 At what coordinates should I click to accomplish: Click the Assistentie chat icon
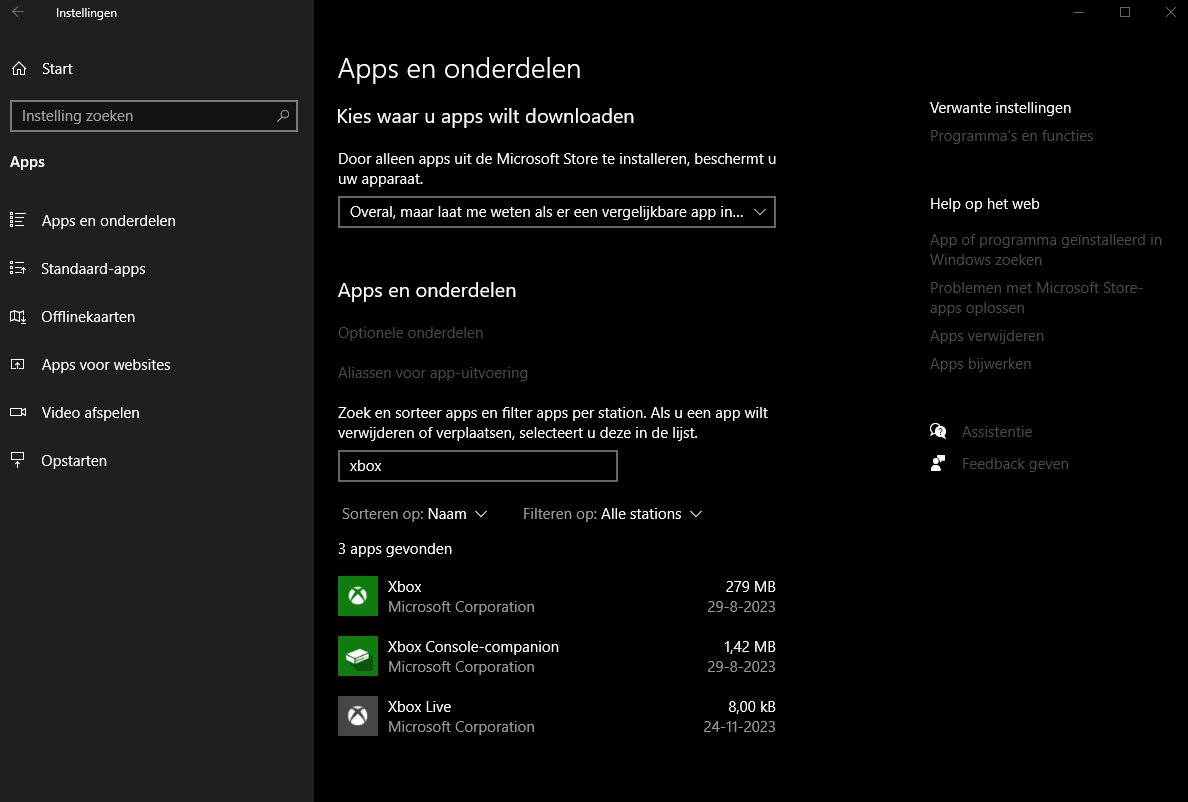tap(938, 432)
